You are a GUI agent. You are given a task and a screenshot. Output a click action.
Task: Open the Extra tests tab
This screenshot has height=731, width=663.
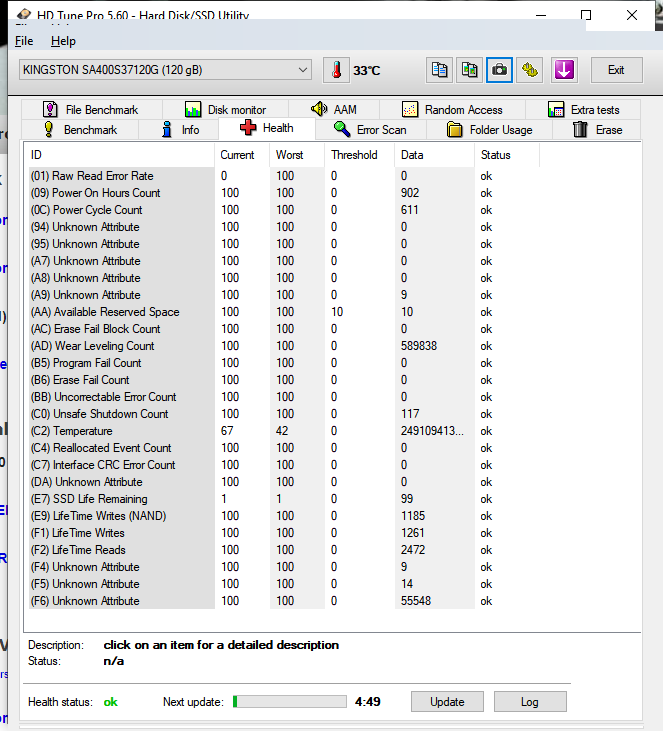583,110
